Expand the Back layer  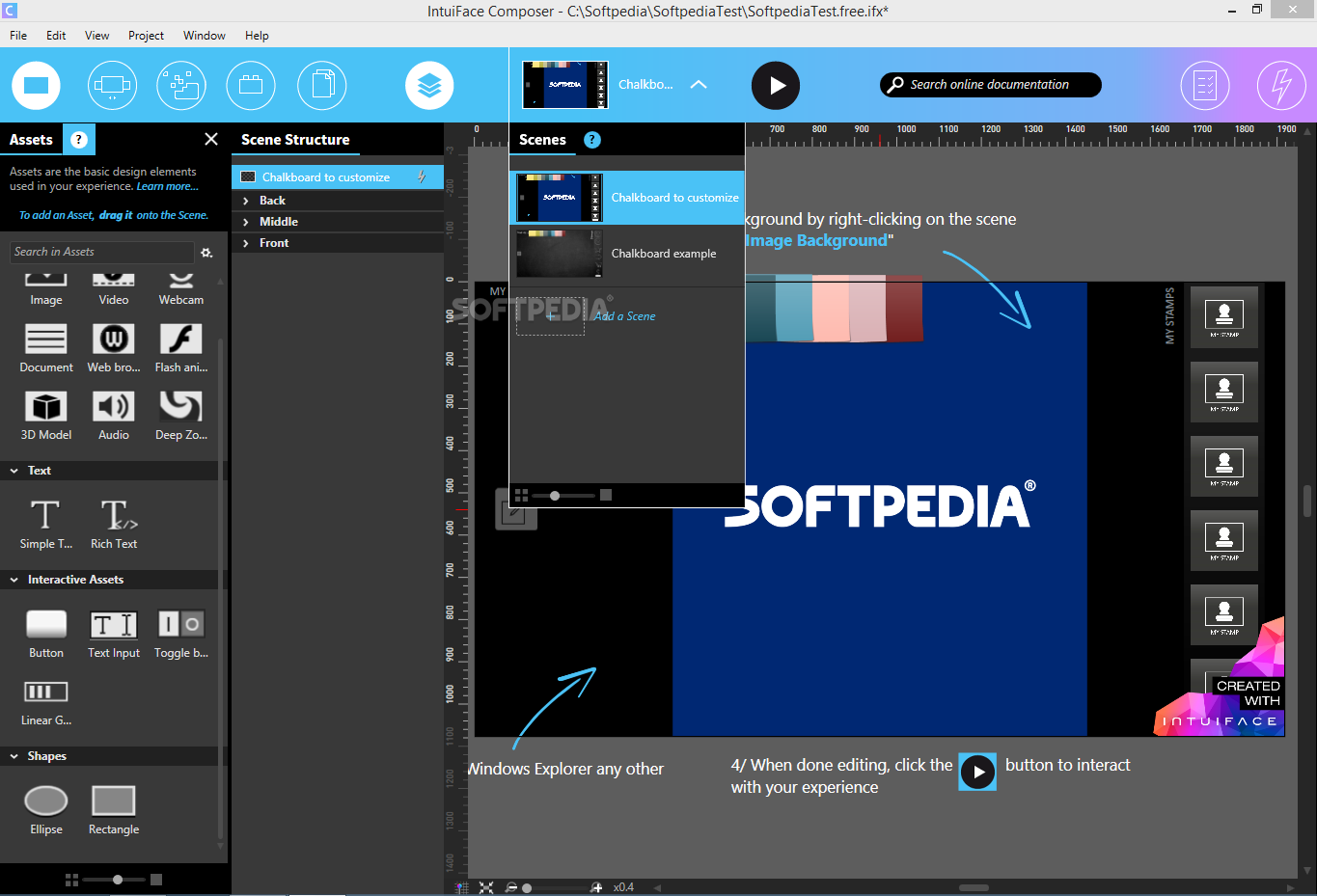point(246,201)
